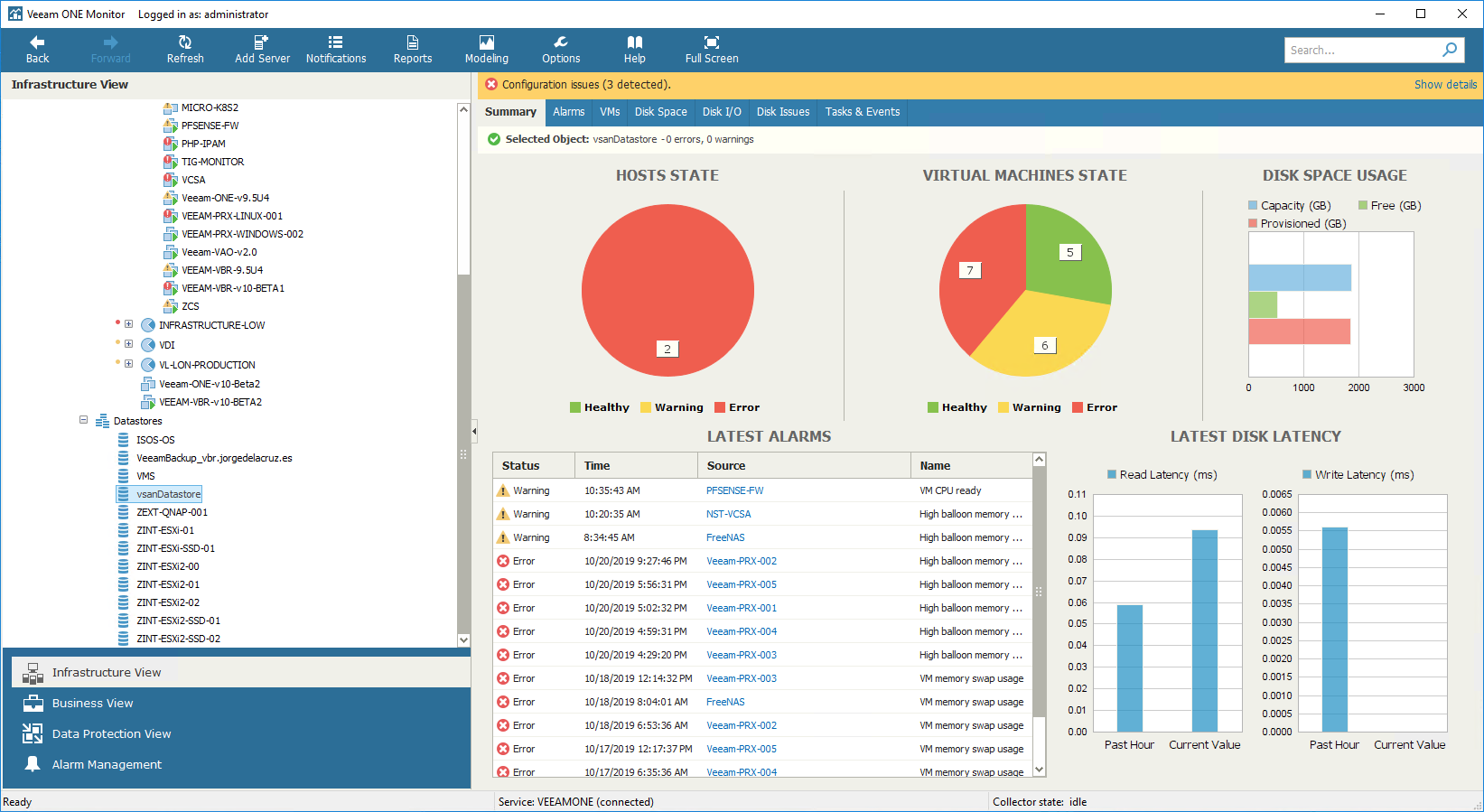Open the Options wrench icon
The height and width of the screenshot is (812, 1484).
[561, 42]
